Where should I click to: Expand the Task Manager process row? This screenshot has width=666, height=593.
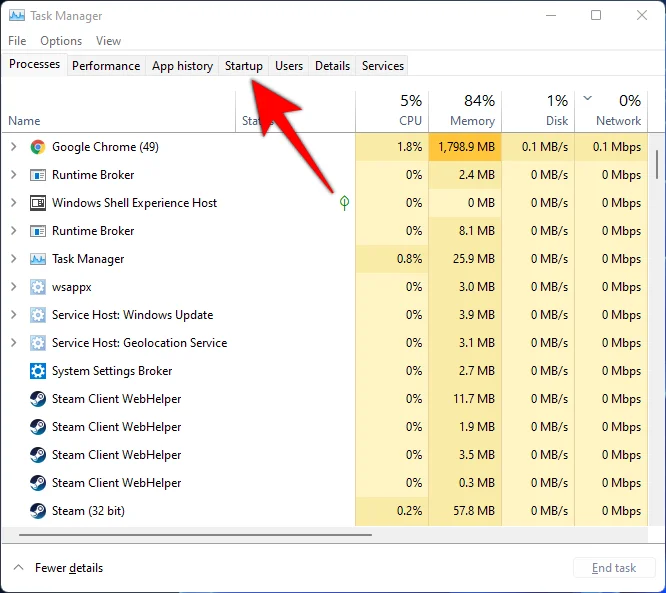click(x=14, y=259)
